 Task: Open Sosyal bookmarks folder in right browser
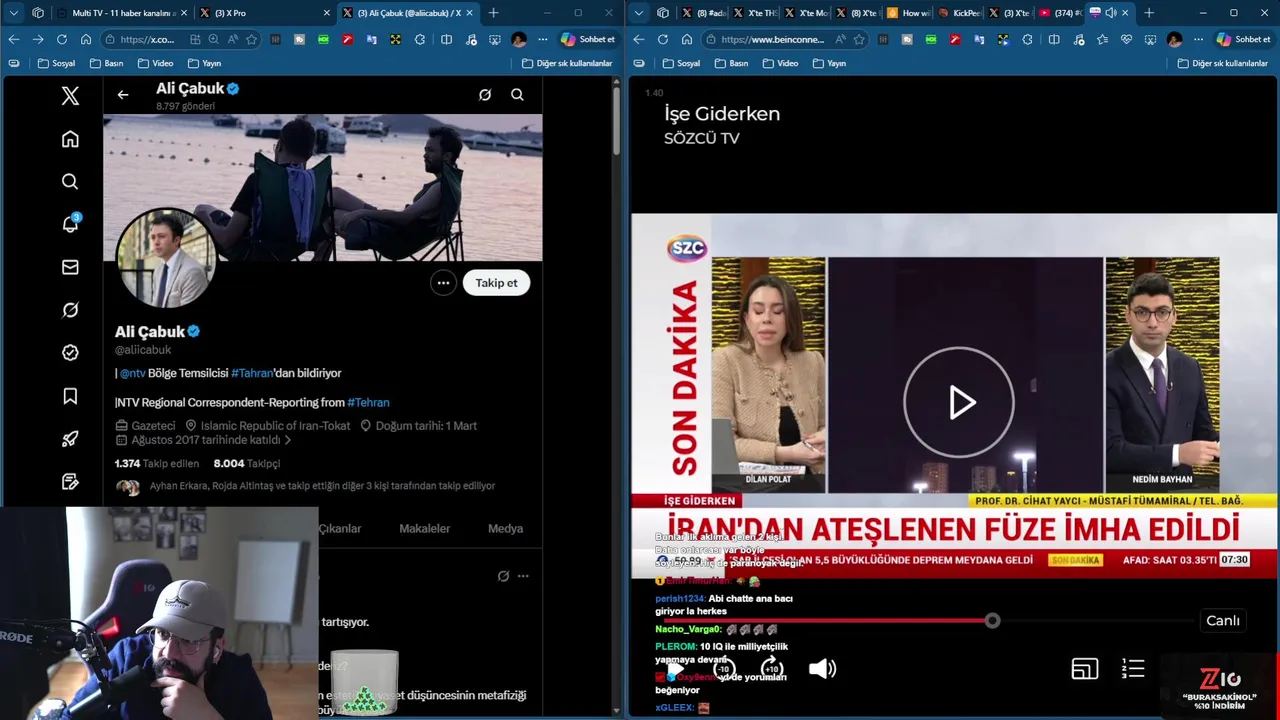pyautogui.click(x=681, y=63)
